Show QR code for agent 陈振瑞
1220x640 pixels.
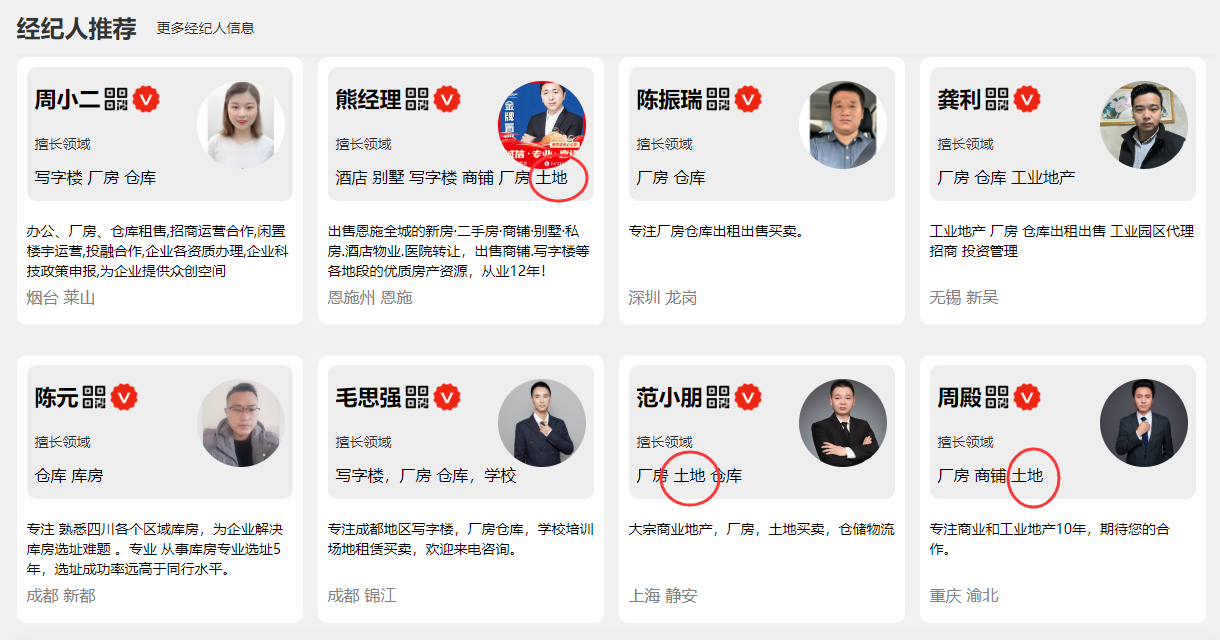click(x=719, y=99)
